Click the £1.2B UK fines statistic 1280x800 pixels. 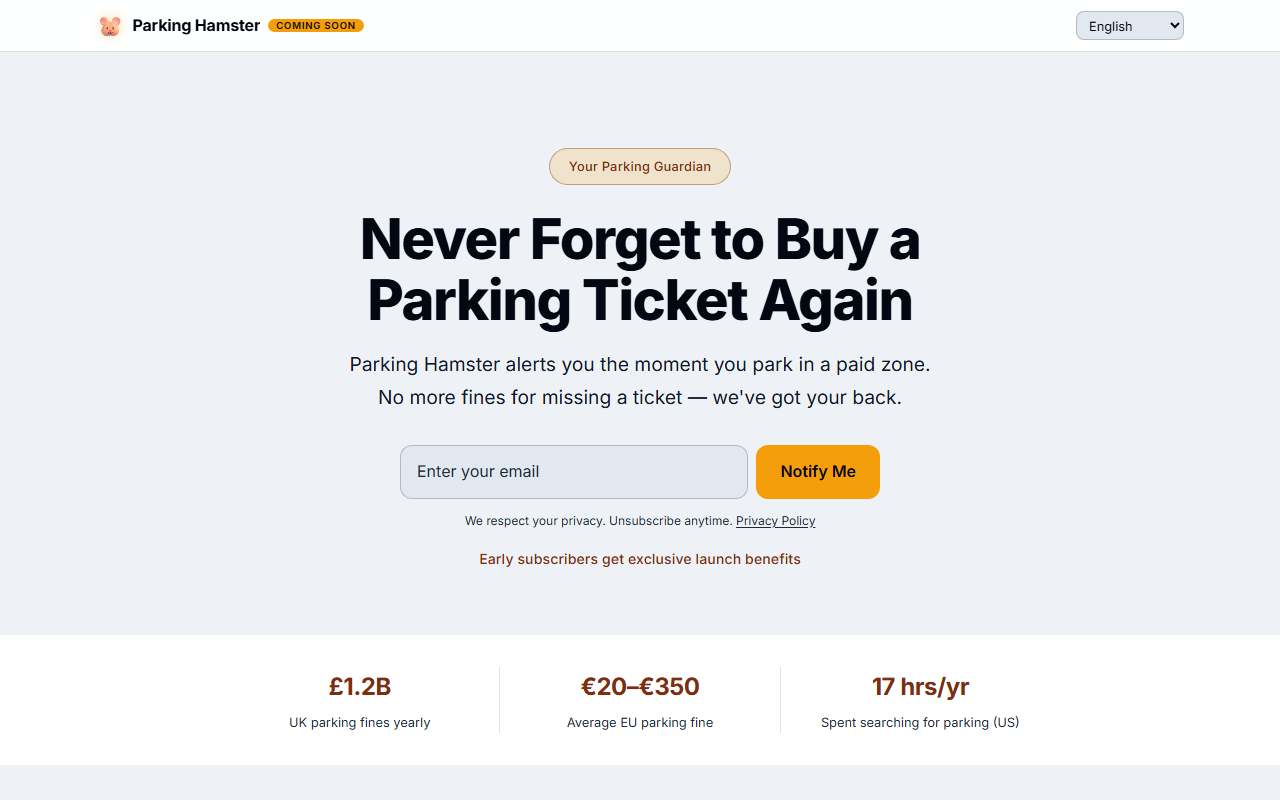pos(359,687)
